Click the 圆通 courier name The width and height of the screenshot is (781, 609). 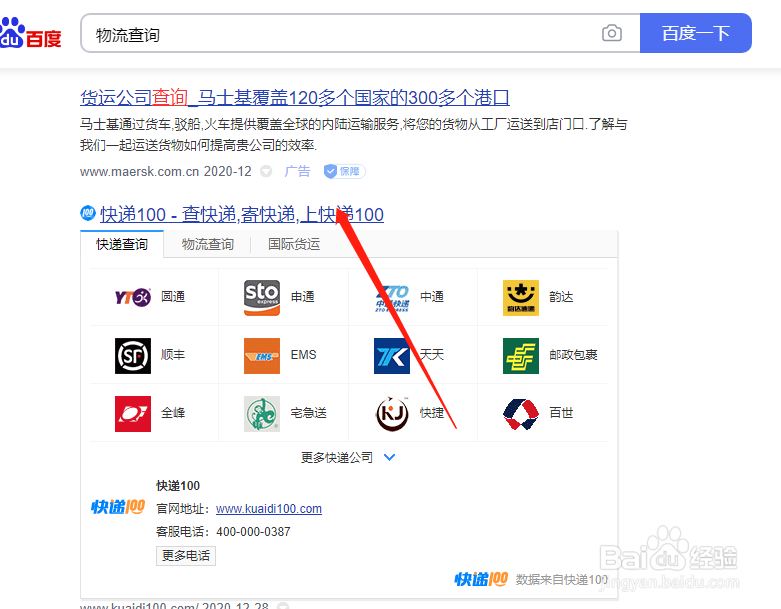(173, 297)
